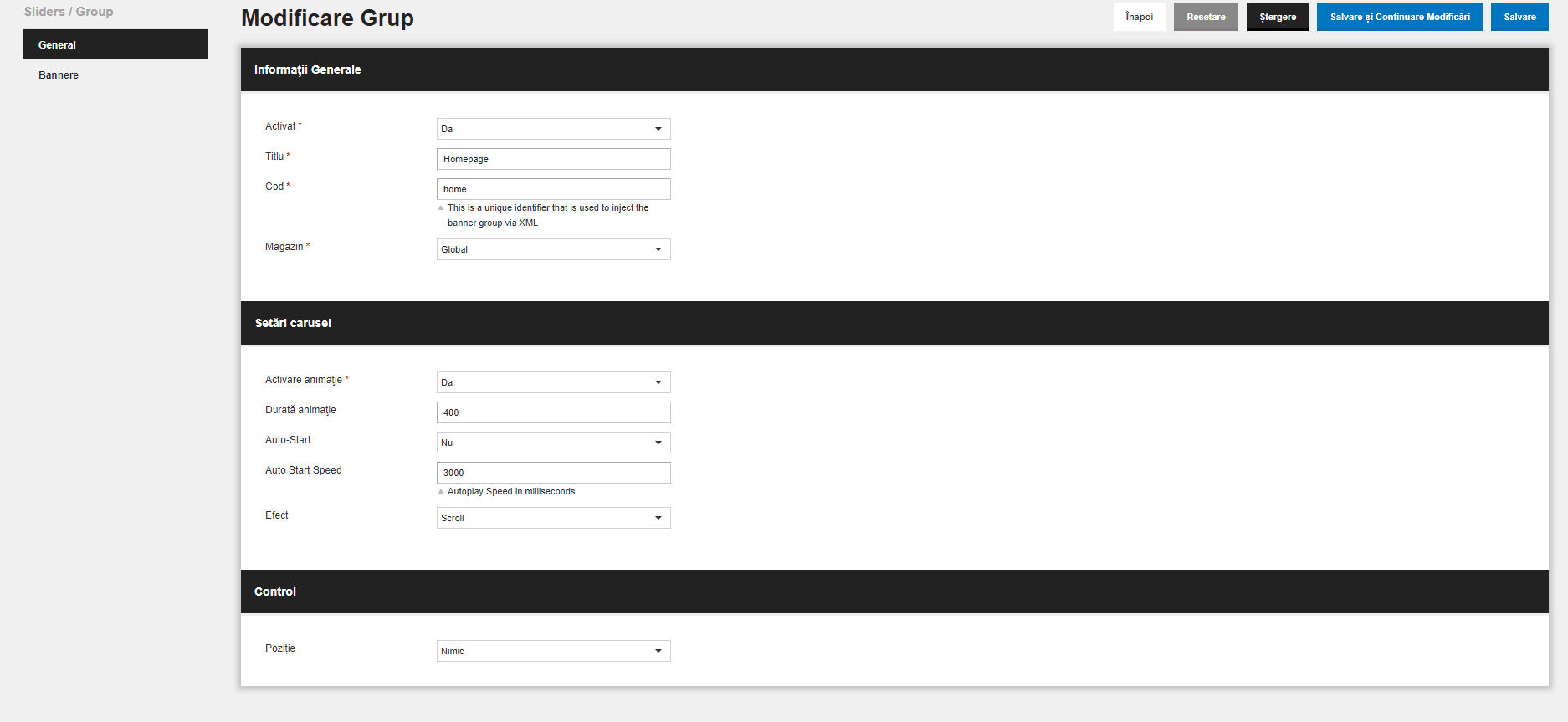This screenshot has height=722, width=1568.
Task: Click the Control section header
Action: 894,591
